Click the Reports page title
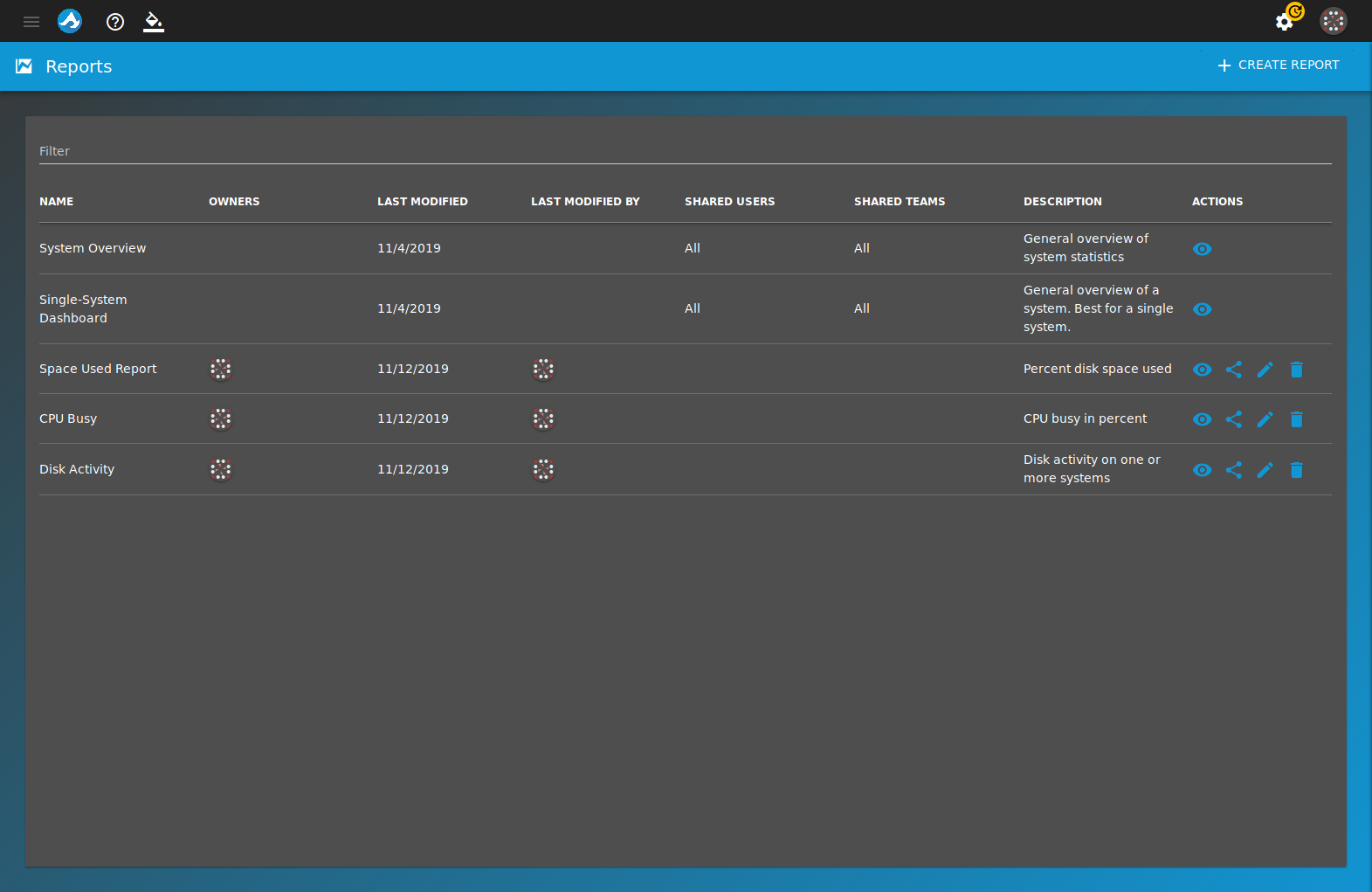This screenshot has width=1372, height=892. 79,66
